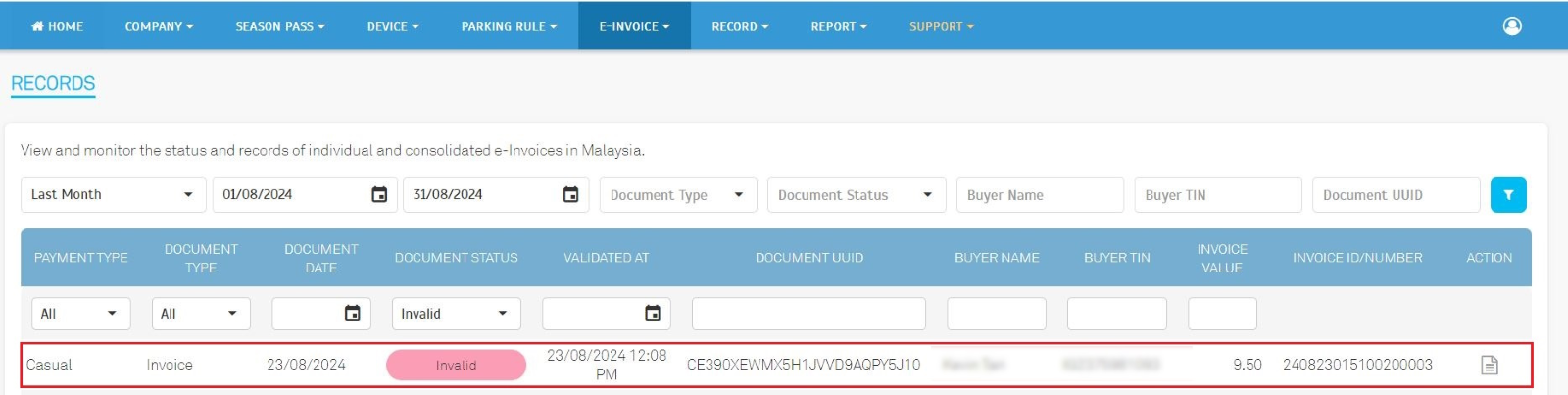Open the Season Pass menu
The height and width of the screenshot is (395, 1568).
tap(279, 26)
